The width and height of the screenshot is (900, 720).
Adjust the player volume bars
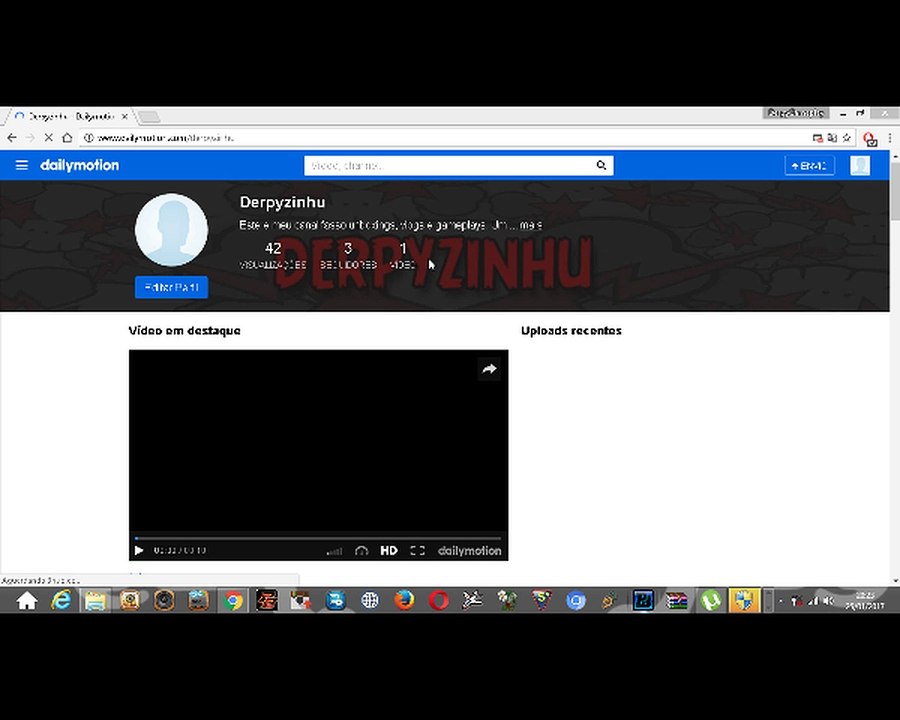[334, 551]
